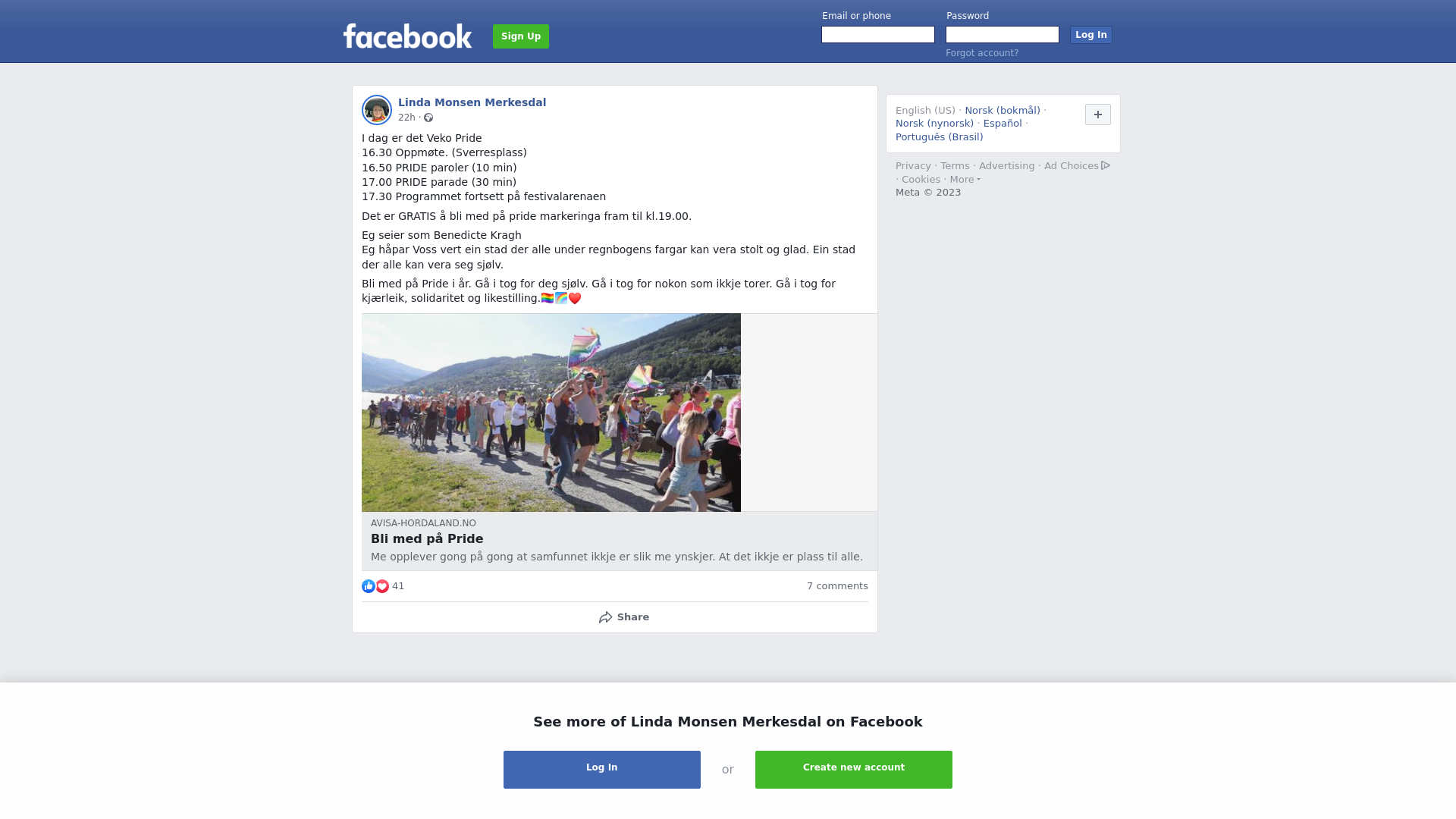Focus the Password input field
1456x819 pixels.
tap(1003, 35)
